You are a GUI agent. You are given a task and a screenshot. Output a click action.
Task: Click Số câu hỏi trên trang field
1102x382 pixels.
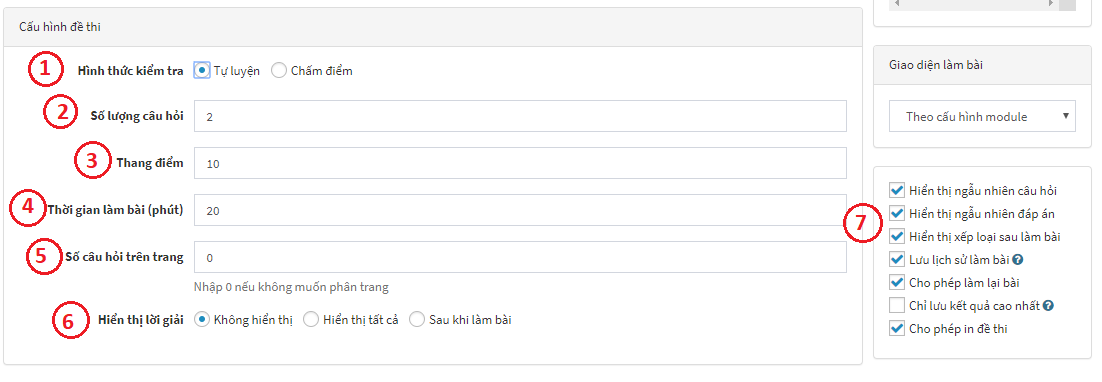520,257
